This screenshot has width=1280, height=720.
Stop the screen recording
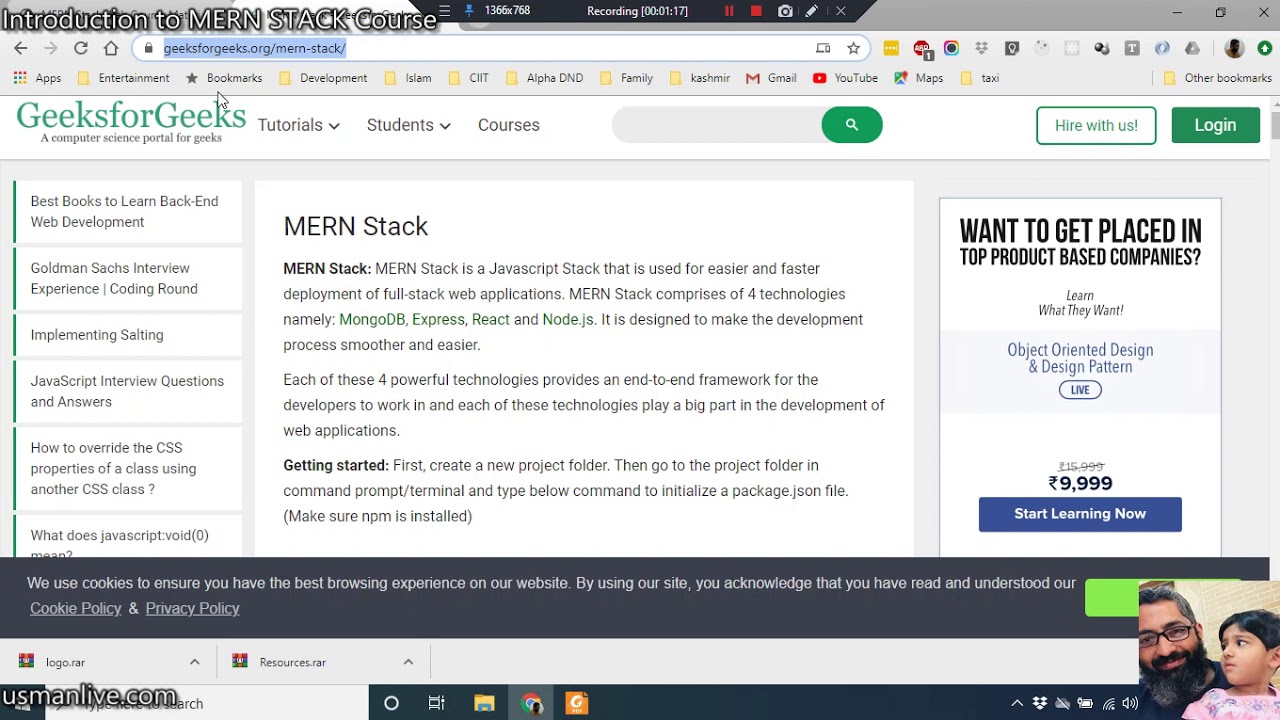[756, 11]
